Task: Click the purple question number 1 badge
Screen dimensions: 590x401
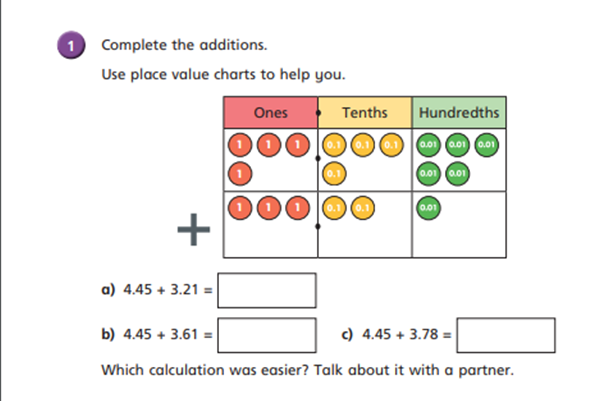Action: (x=71, y=45)
